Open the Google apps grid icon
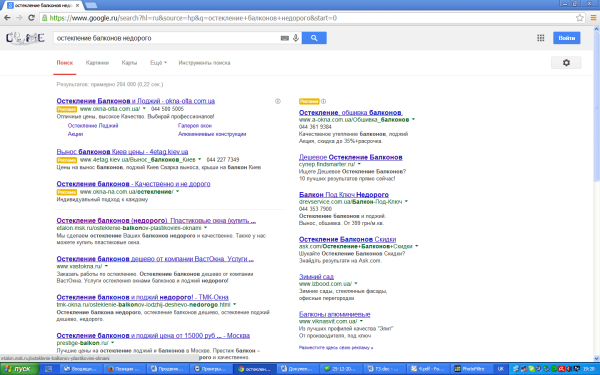This screenshot has height=375, width=600. click(541, 38)
